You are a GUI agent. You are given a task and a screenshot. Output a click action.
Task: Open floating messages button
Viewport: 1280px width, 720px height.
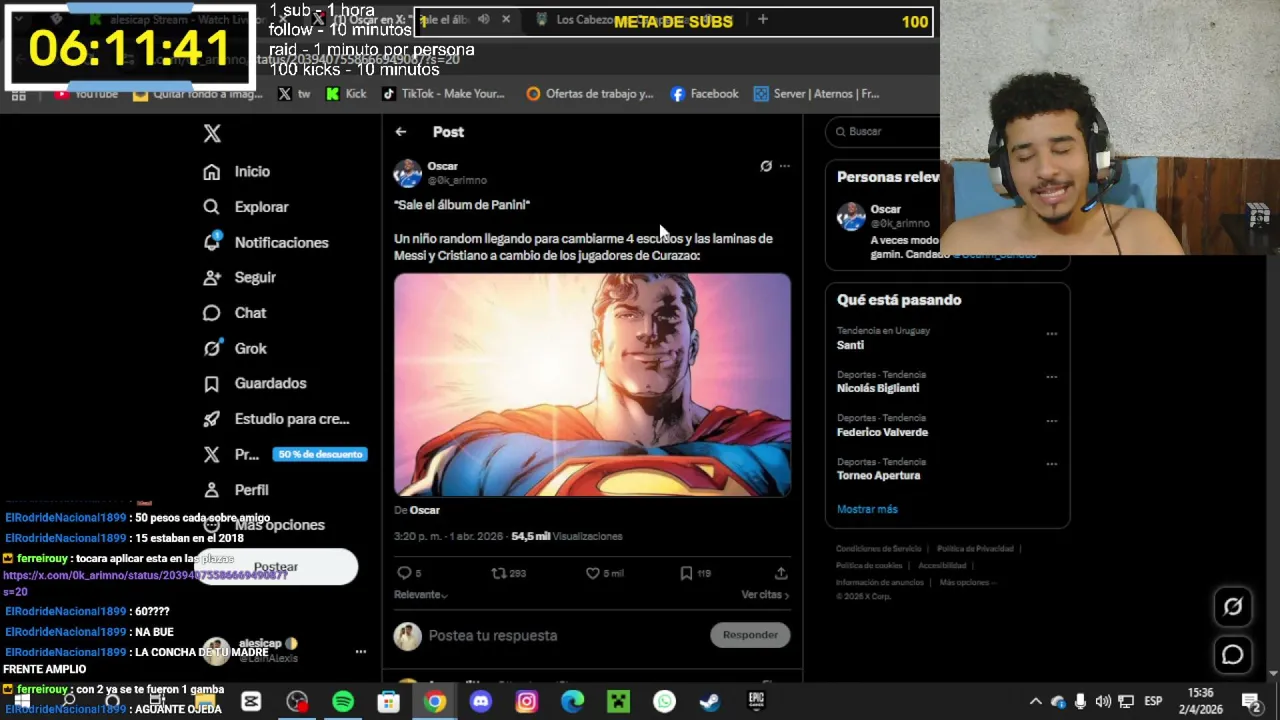1233,655
